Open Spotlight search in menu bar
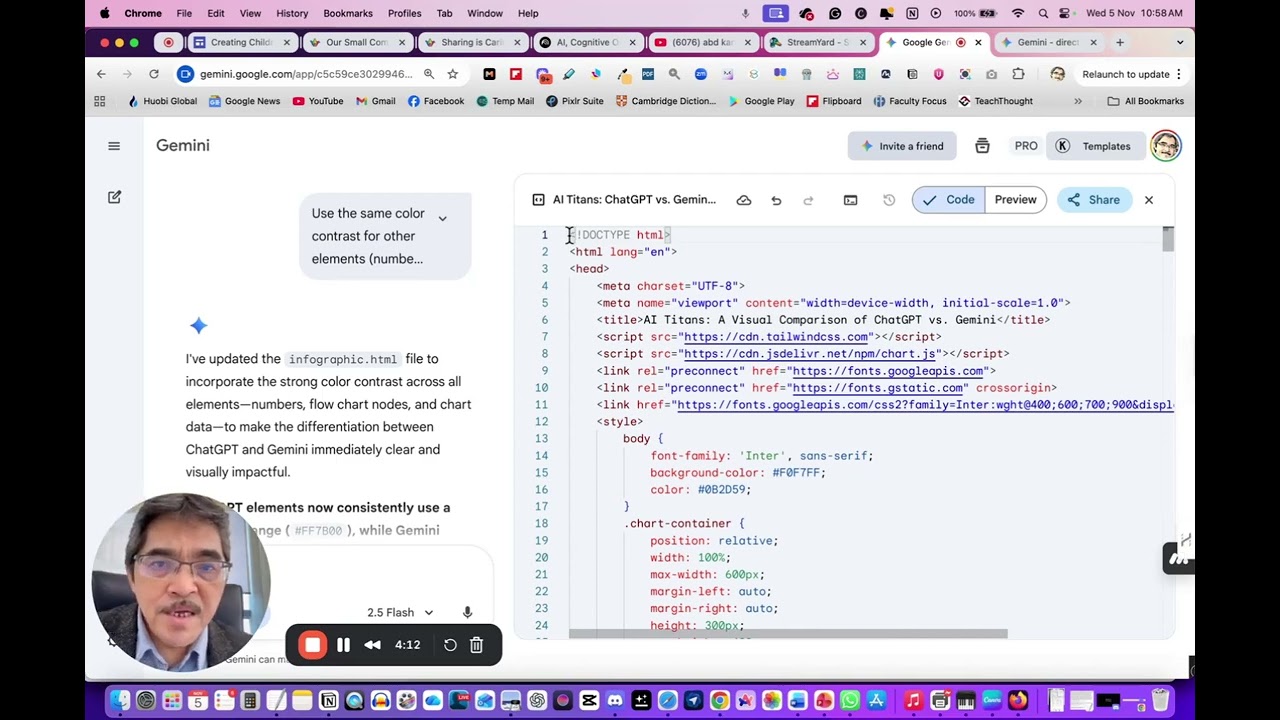 click(1042, 13)
